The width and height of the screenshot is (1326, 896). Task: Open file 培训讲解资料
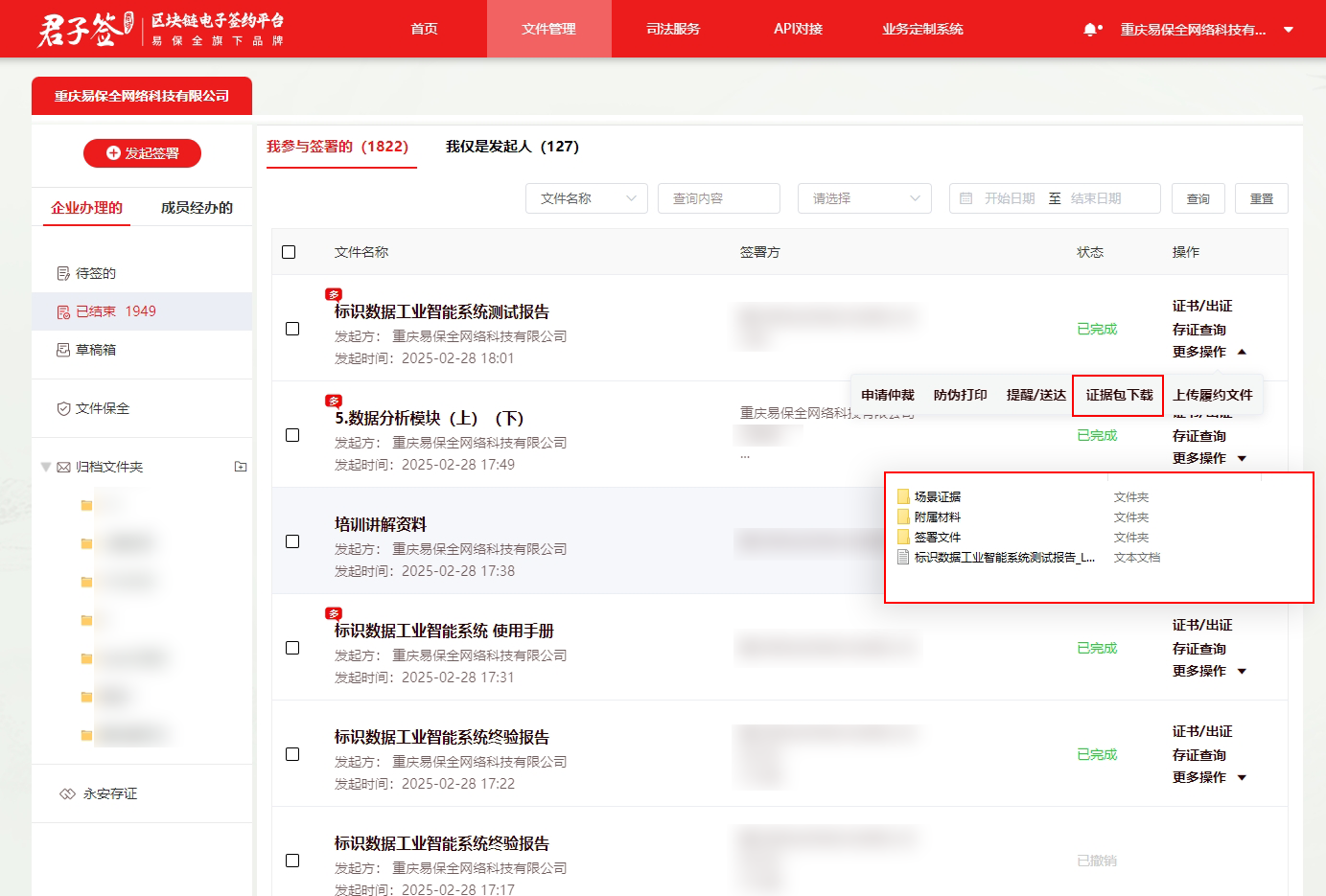[x=381, y=524]
